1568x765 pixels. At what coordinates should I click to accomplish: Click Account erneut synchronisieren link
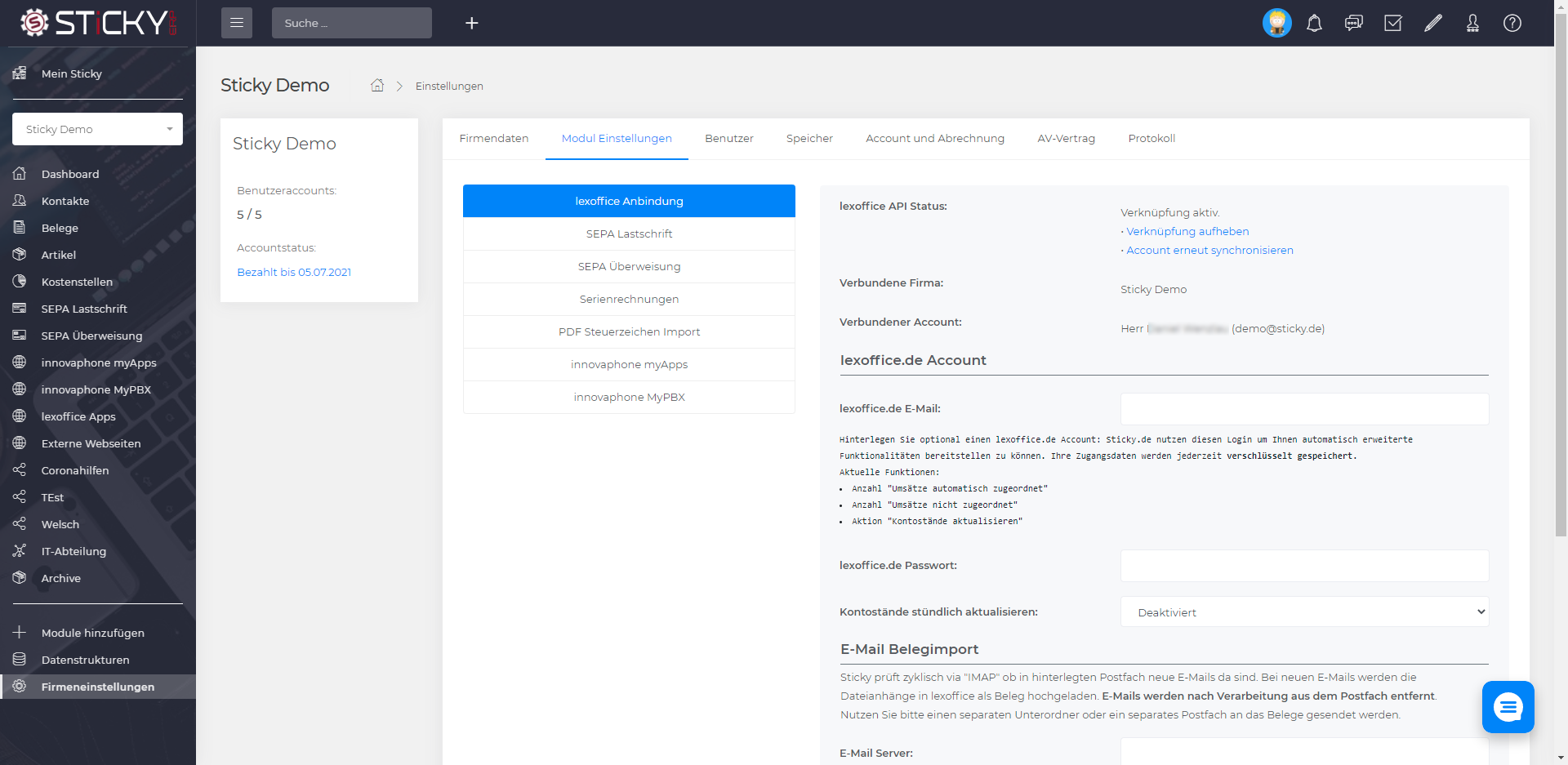[1209, 250]
